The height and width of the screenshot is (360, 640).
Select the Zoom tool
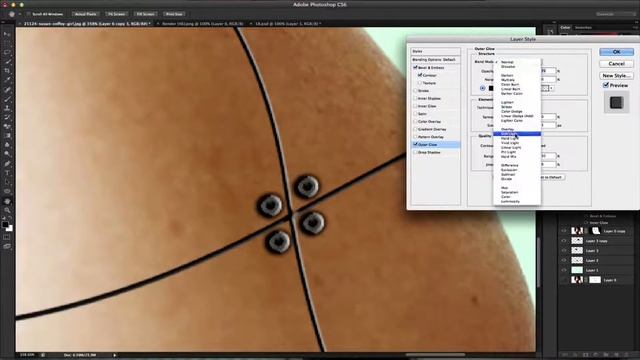[x=7, y=211]
